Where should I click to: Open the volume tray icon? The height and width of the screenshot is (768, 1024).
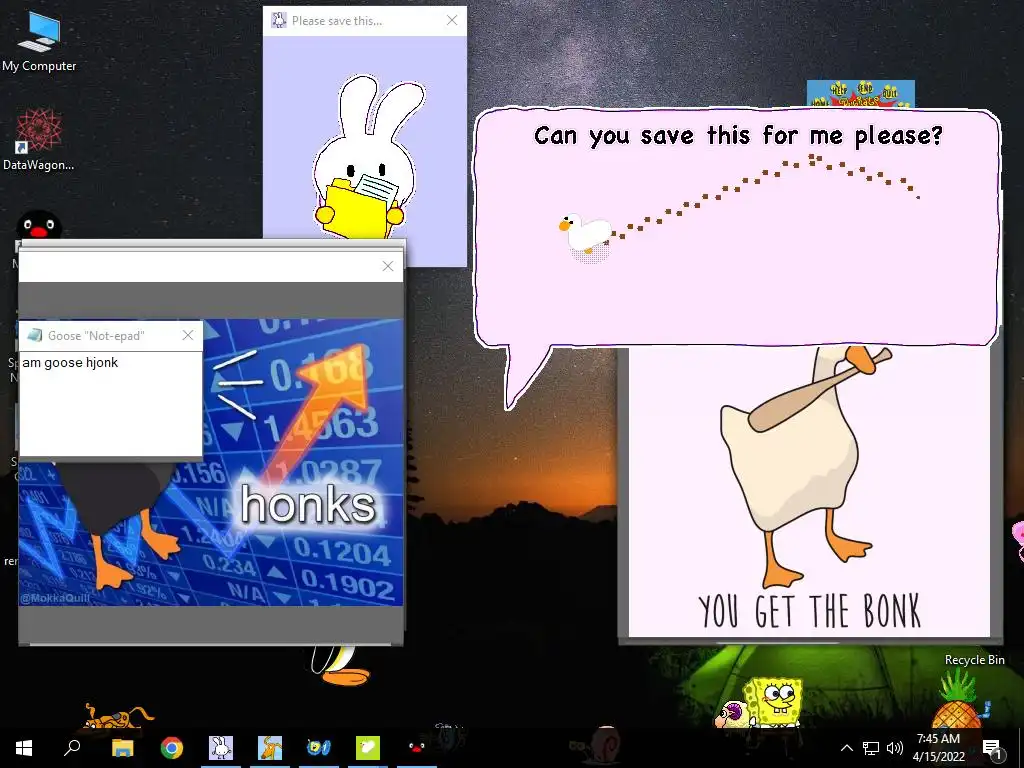895,748
